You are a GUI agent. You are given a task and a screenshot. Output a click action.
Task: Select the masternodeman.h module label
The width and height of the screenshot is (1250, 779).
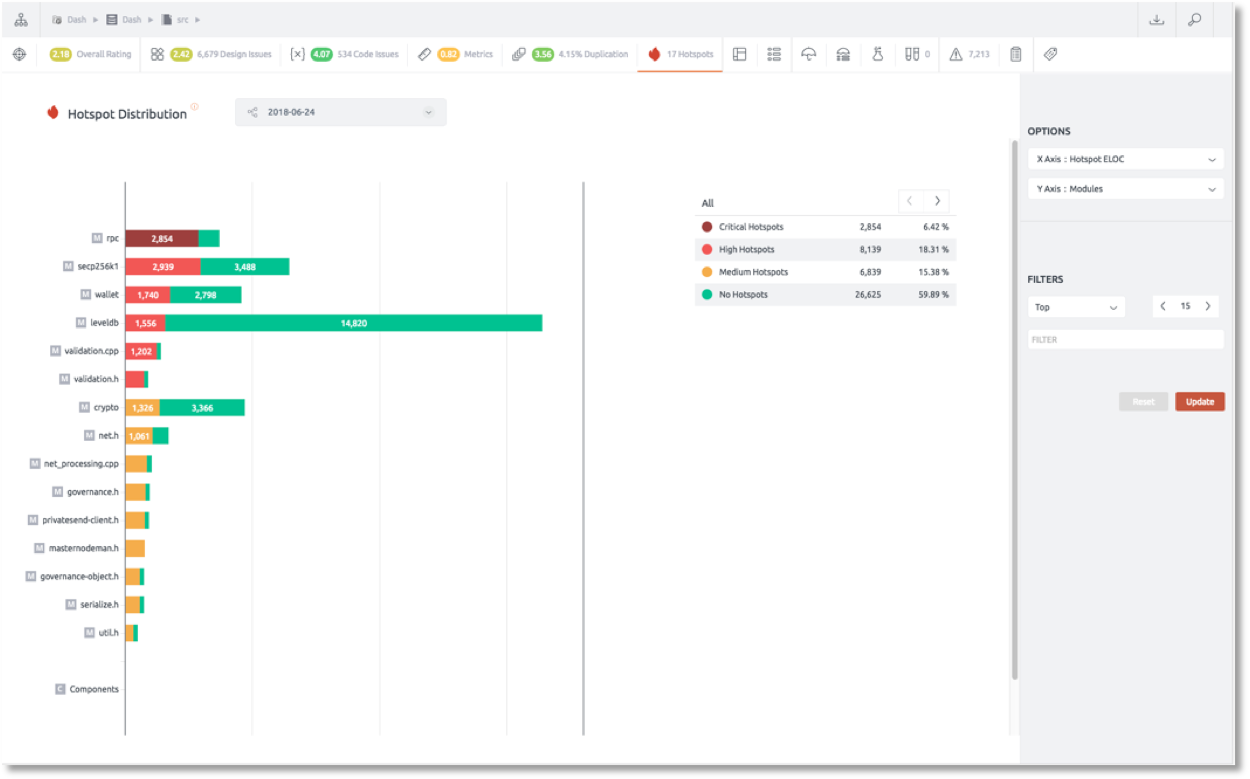84,548
